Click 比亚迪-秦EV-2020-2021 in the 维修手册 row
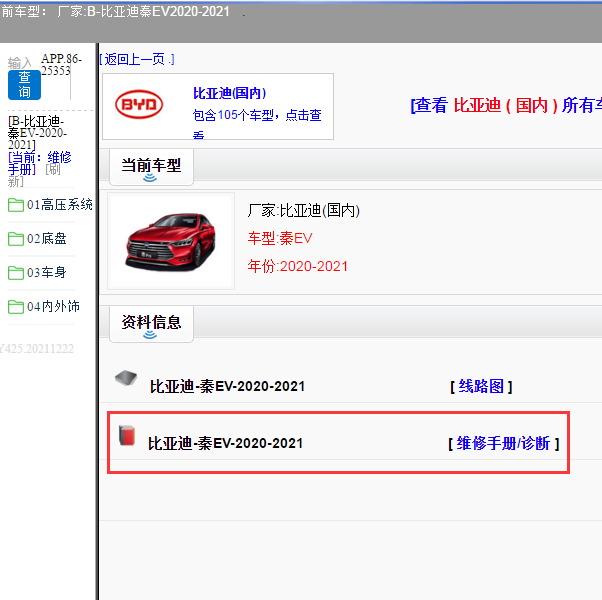Screen dimensions: 602x600 (225, 444)
